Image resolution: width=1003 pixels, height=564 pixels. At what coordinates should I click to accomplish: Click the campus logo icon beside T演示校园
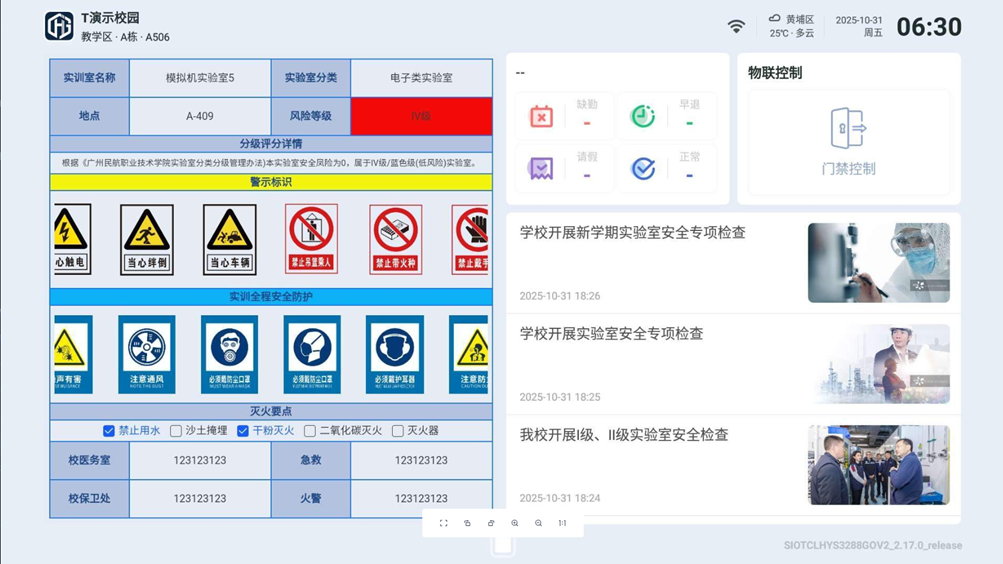(59, 26)
